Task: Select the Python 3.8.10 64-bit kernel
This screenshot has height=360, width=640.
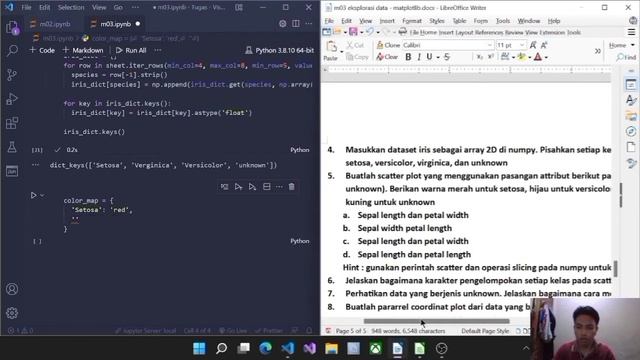Action: tap(280, 50)
